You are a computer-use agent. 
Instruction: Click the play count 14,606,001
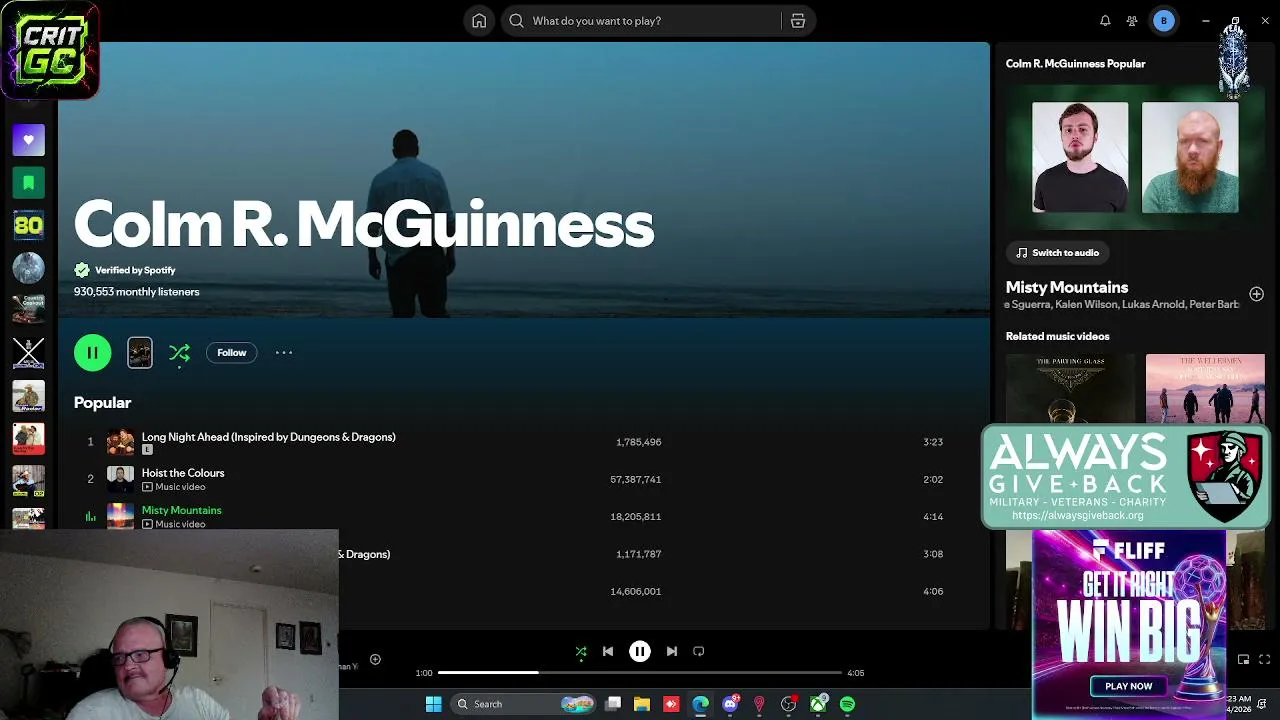click(635, 591)
